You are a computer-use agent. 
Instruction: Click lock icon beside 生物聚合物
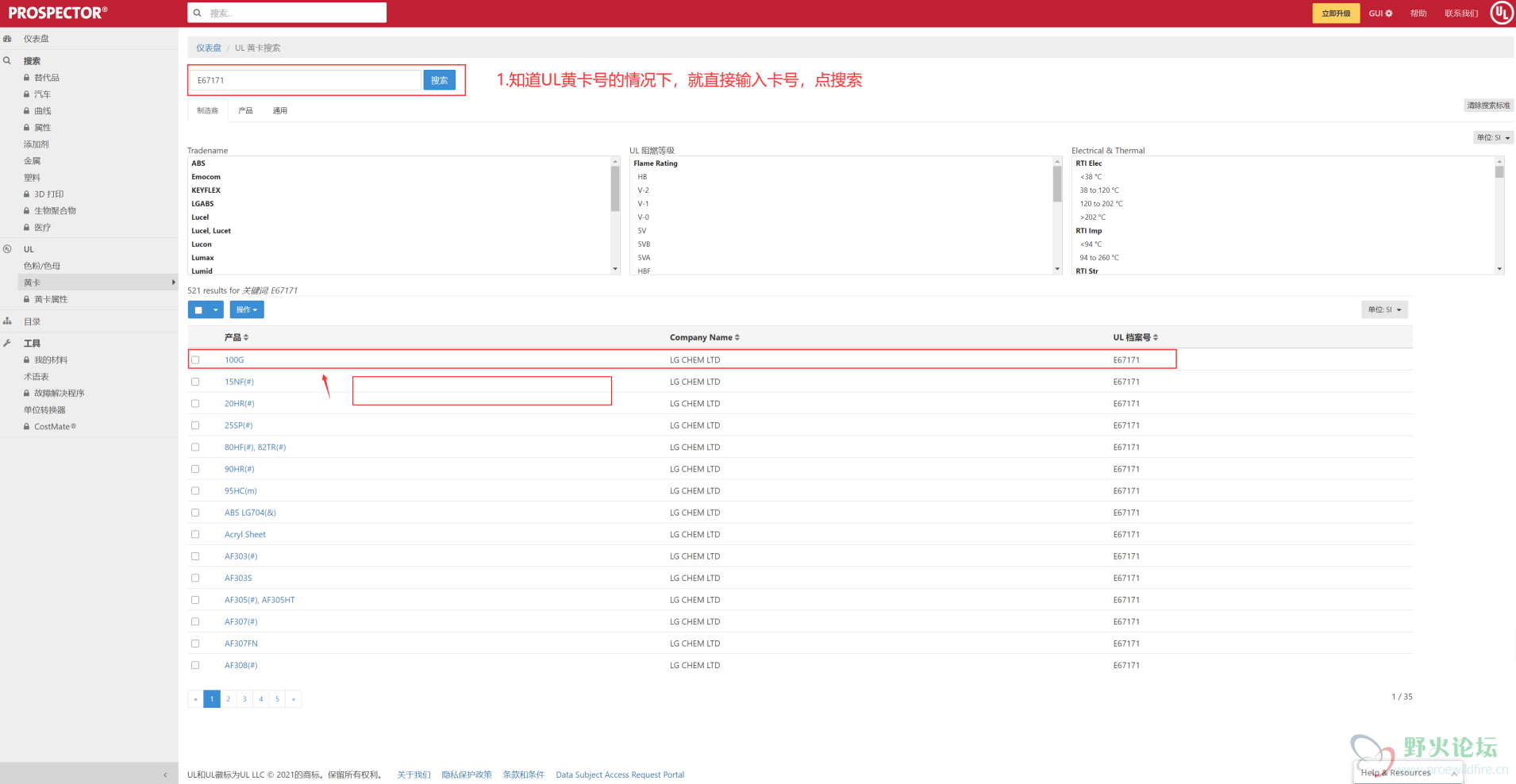(26, 210)
